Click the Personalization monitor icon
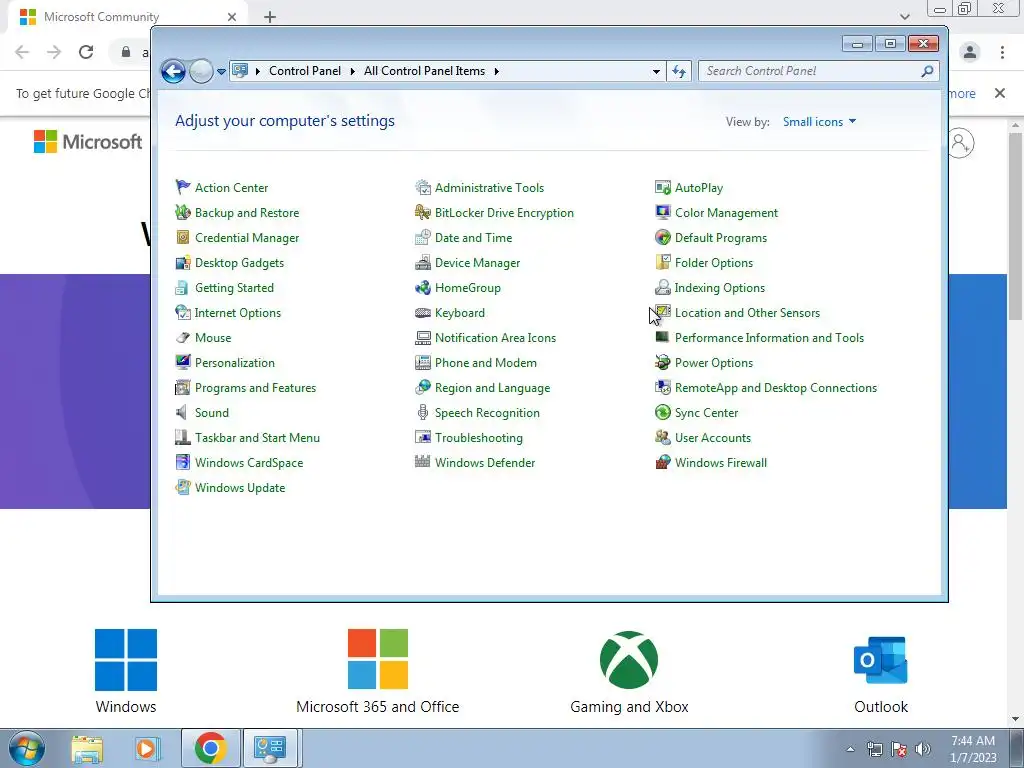Viewport: 1024px width, 768px height. coord(183,362)
